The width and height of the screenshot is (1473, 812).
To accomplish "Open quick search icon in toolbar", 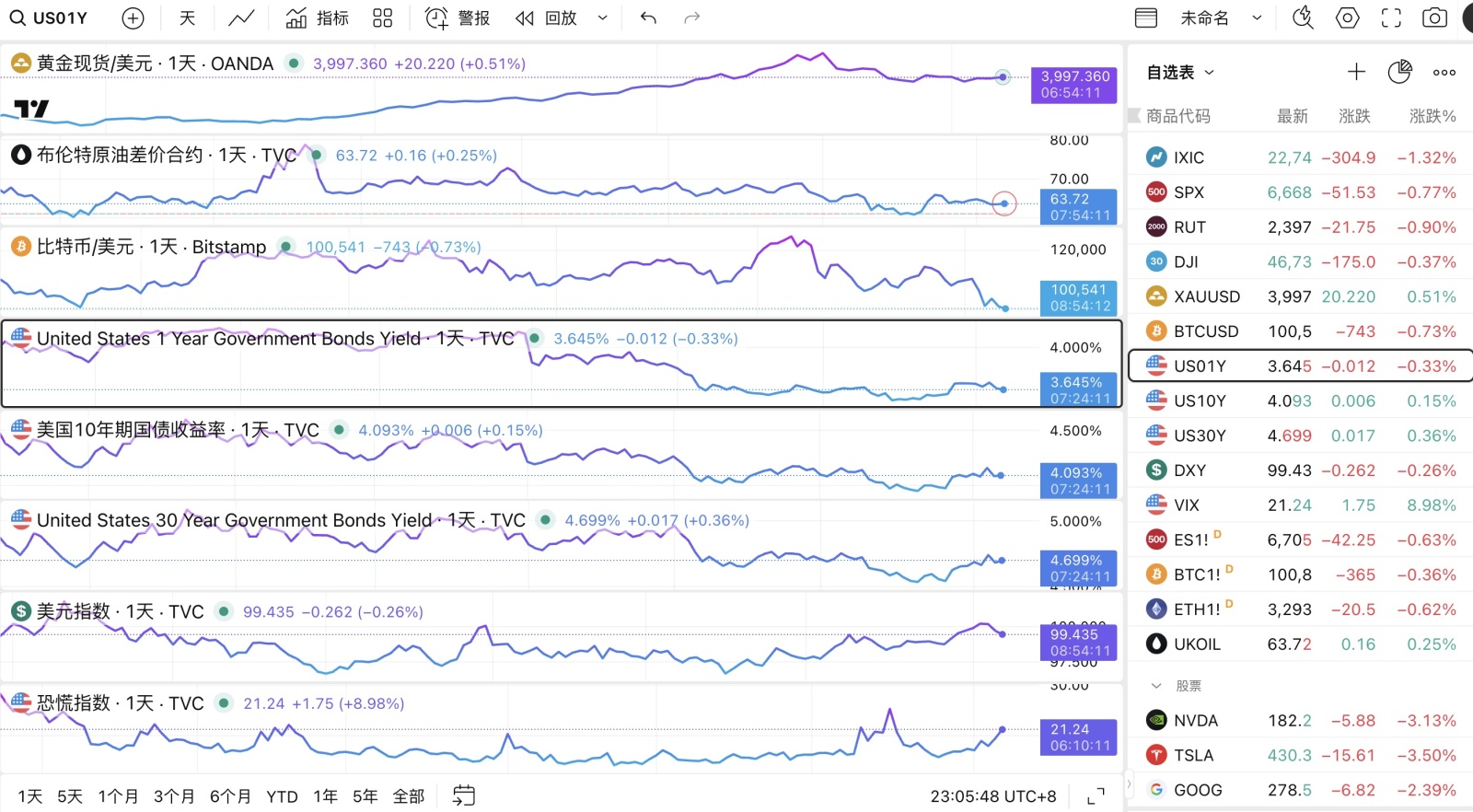I will (1303, 17).
